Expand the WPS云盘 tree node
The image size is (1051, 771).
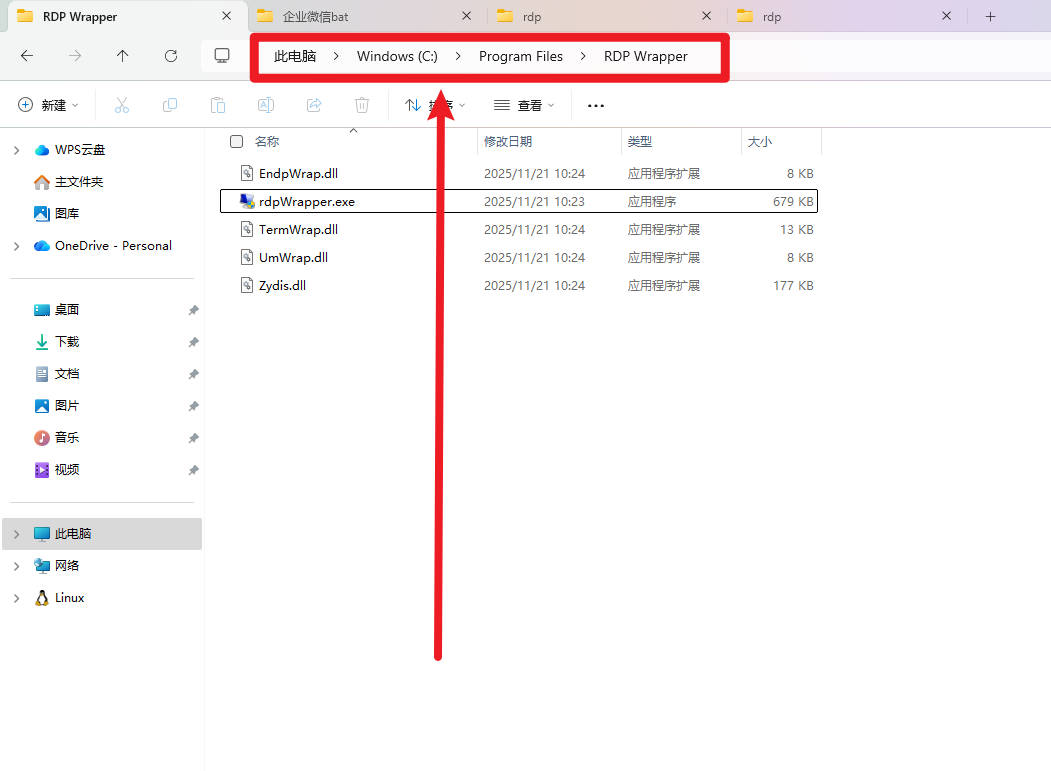(17, 150)
